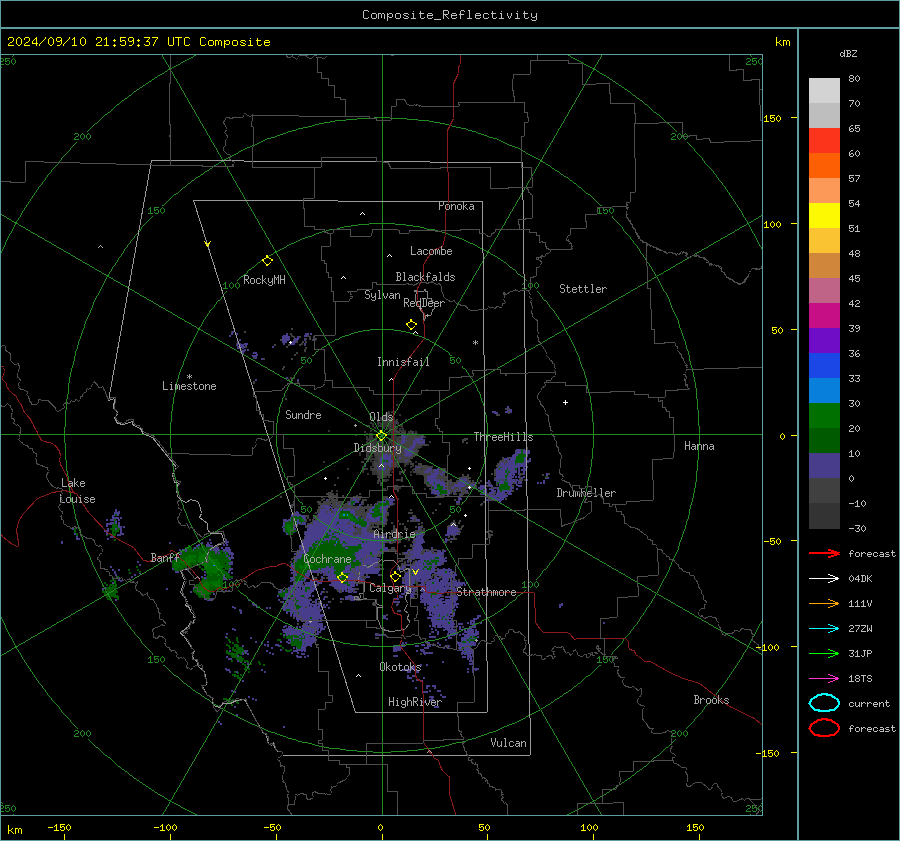Click the RedDeer city label
The image size is (900, 841).
coord(424,303)
